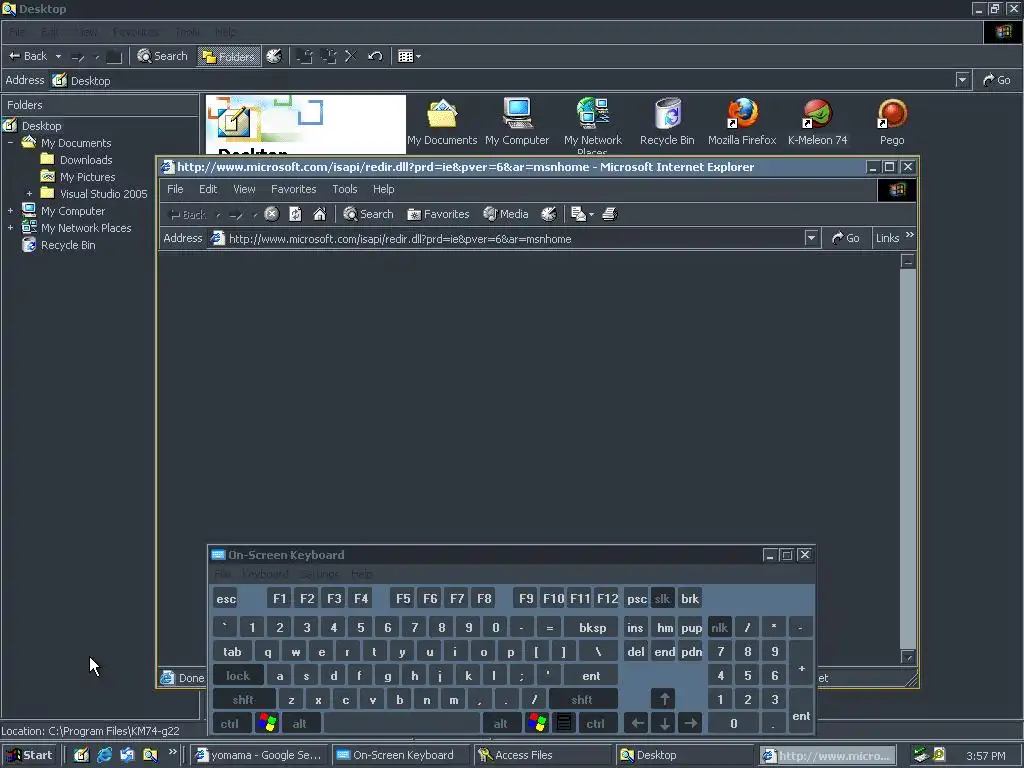Select the Recycle Bin icon in Desktop view
The height and width of the screenshot is (768, 1024).
(x=667, y=122)
